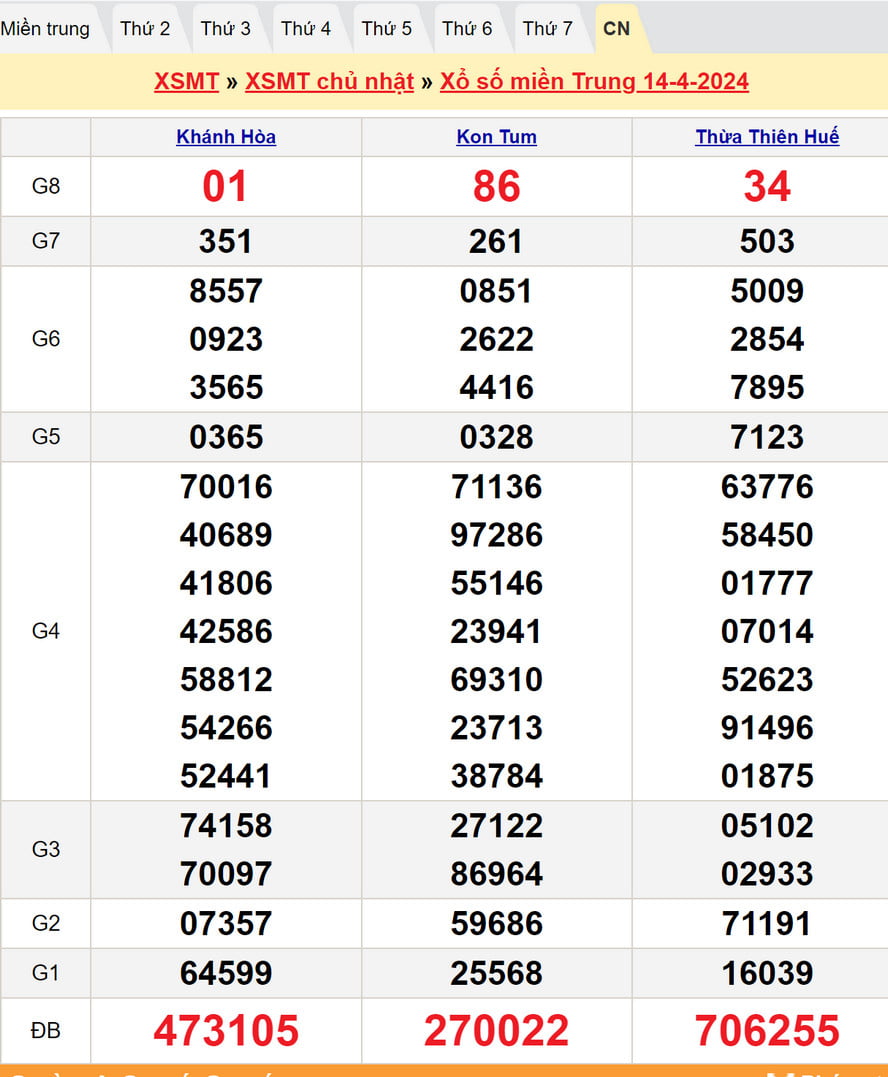The height and width of the screenshot is (1077, 888).
Task: Open the XSMT breadcrumb link
Action: pos(186,82)
